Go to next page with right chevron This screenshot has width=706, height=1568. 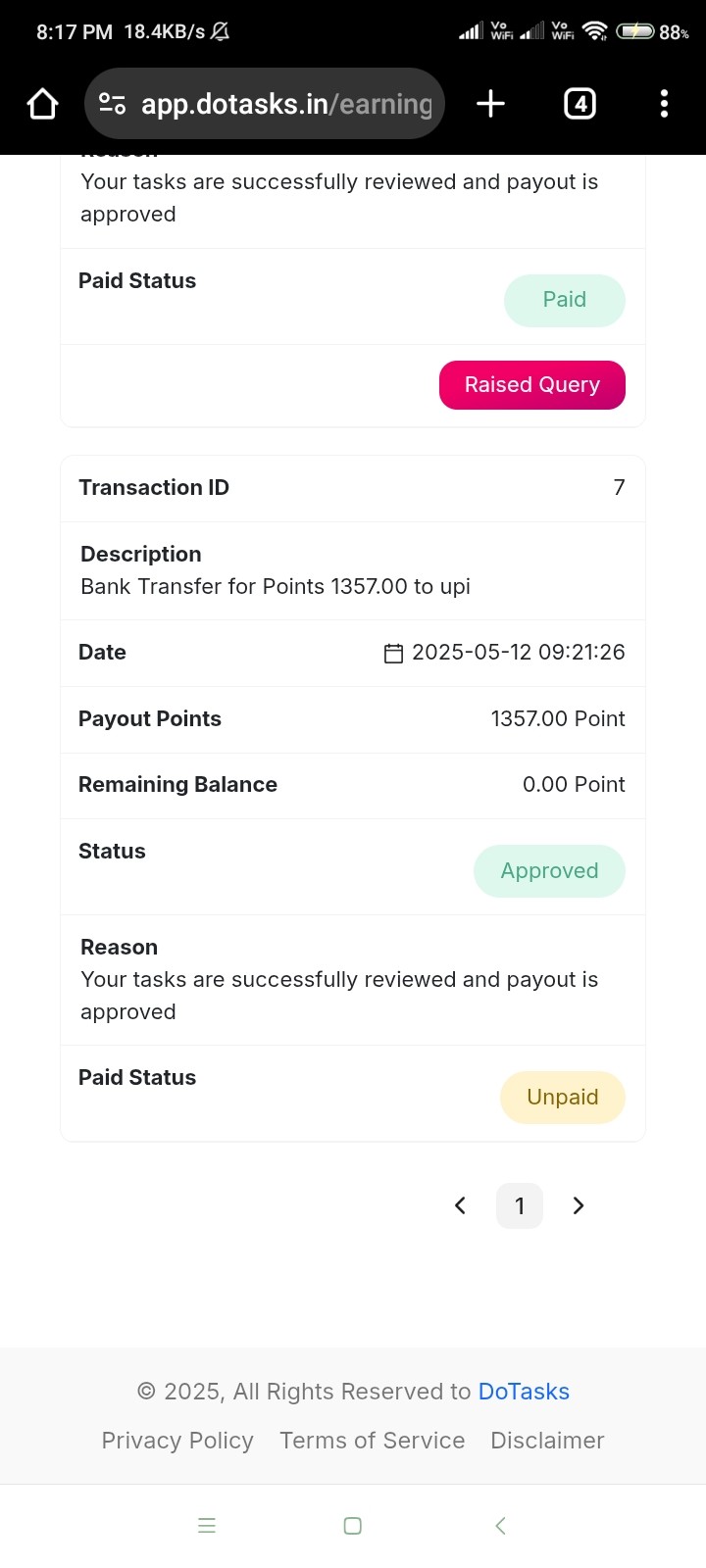(x=579, y=1205)
